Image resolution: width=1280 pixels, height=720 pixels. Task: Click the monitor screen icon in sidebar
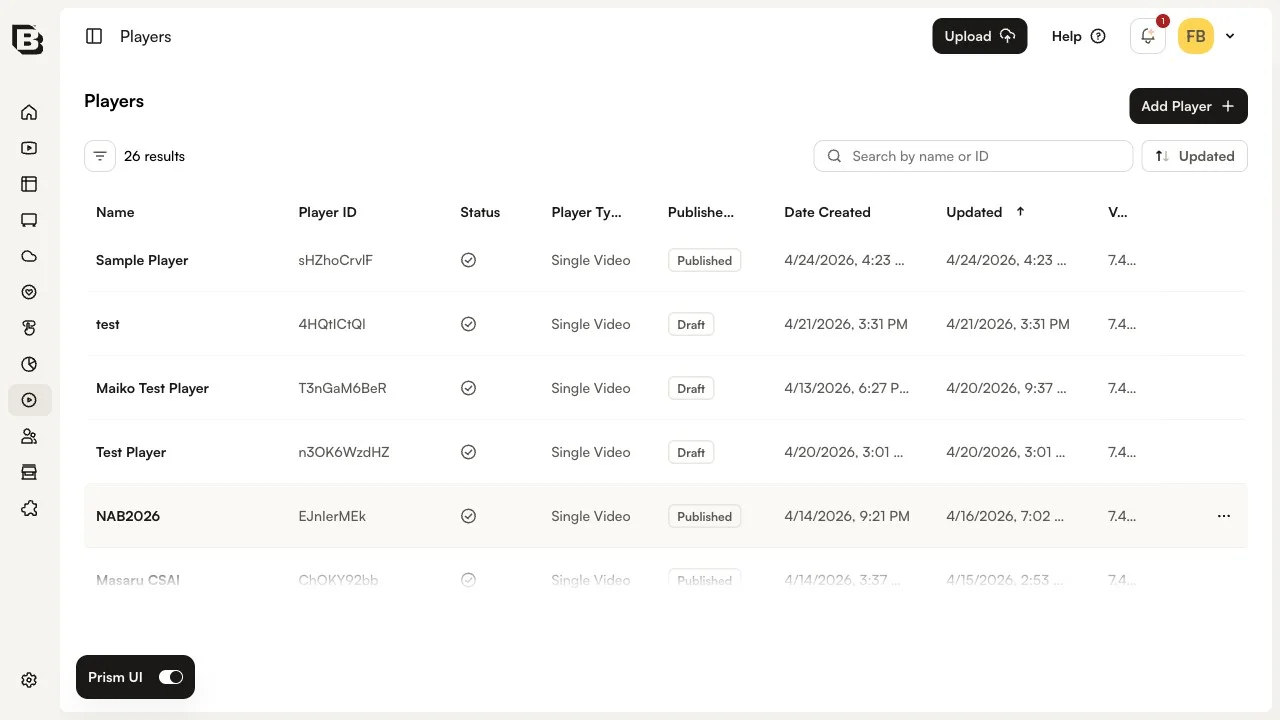[29, 220]
